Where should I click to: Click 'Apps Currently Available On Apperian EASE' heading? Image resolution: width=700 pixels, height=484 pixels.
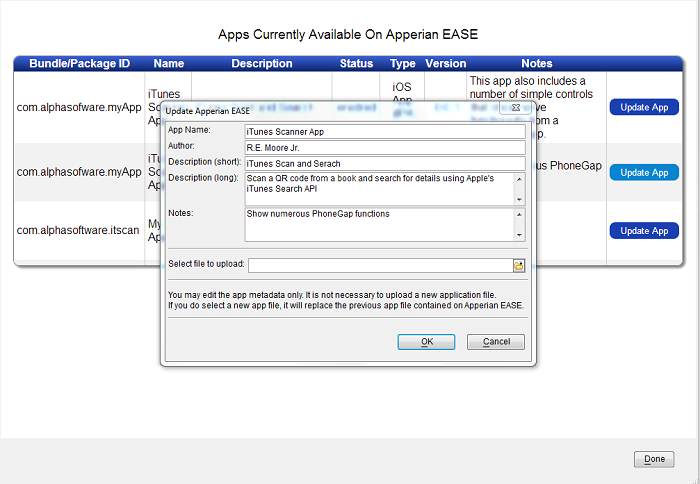(x=348, y=34)
